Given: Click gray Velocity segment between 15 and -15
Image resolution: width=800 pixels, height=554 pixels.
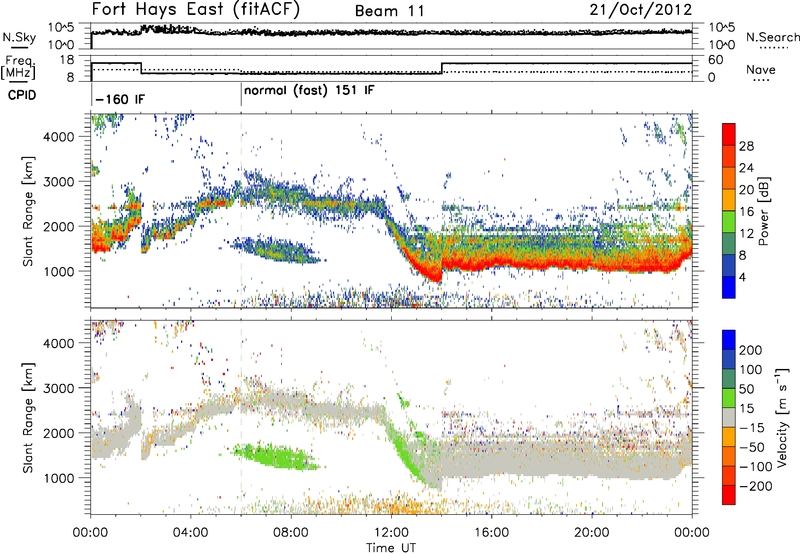Looking at the screenshot, I should (x=729, y=417).
